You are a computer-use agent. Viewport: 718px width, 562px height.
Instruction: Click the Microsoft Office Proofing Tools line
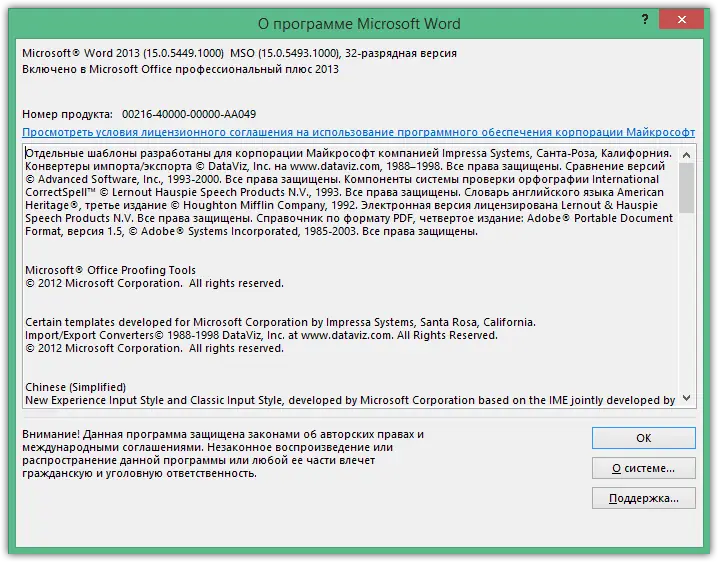pos(110,270)
